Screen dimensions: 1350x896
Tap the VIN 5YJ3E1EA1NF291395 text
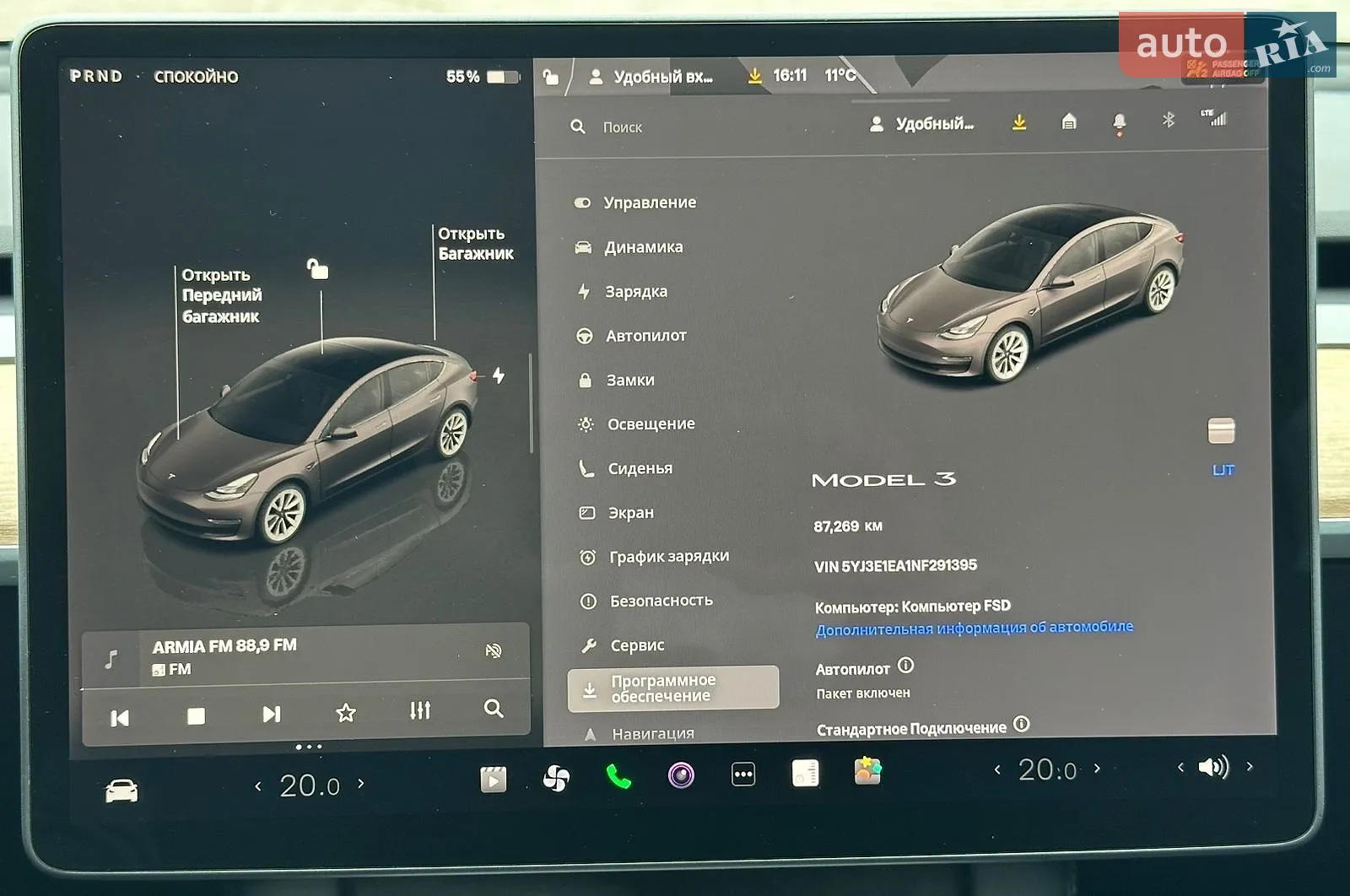(x=895, y=565)
